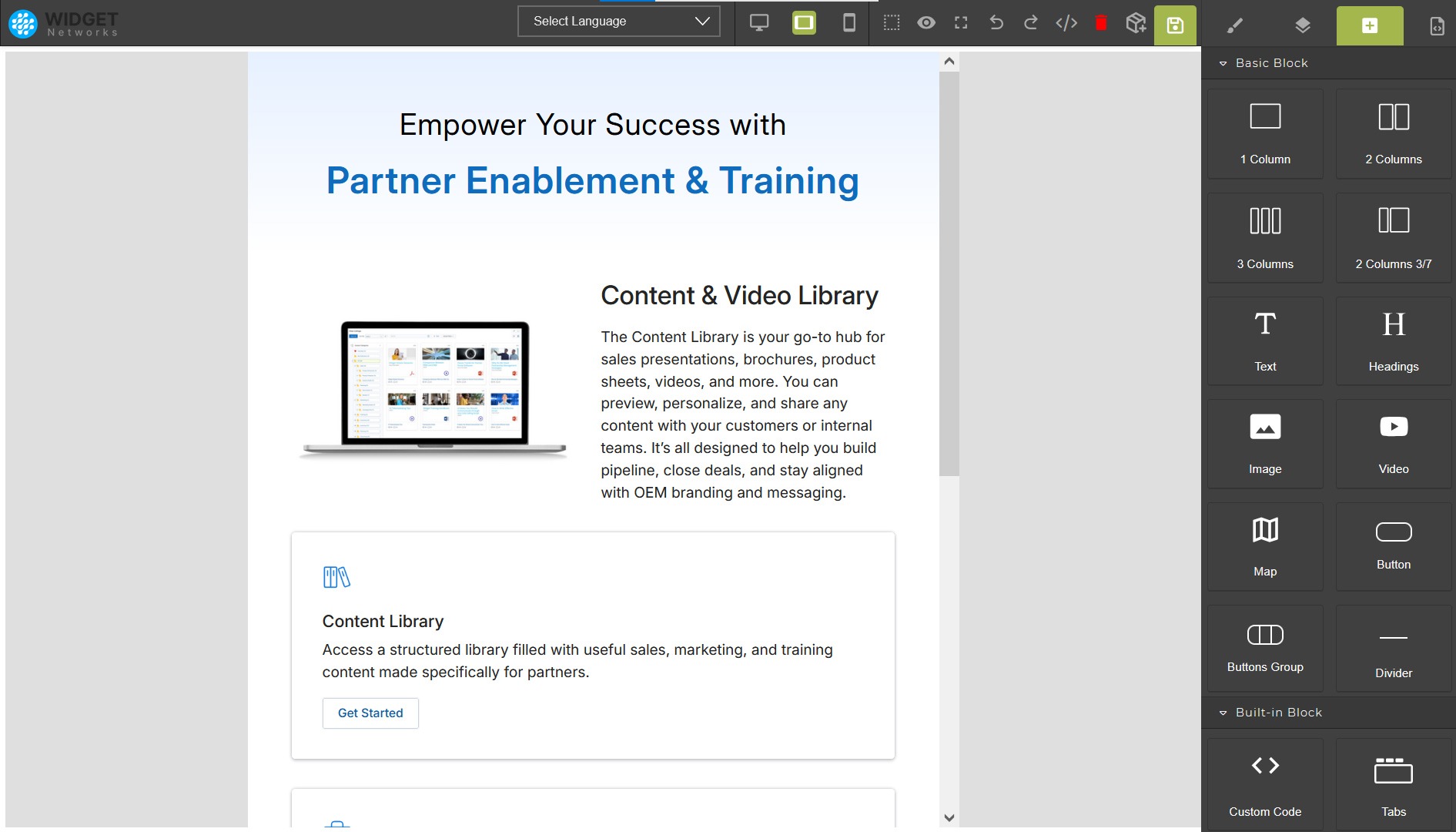Select the Button block
This screenshot has width=1456, height=832.
coord(1394,547)
